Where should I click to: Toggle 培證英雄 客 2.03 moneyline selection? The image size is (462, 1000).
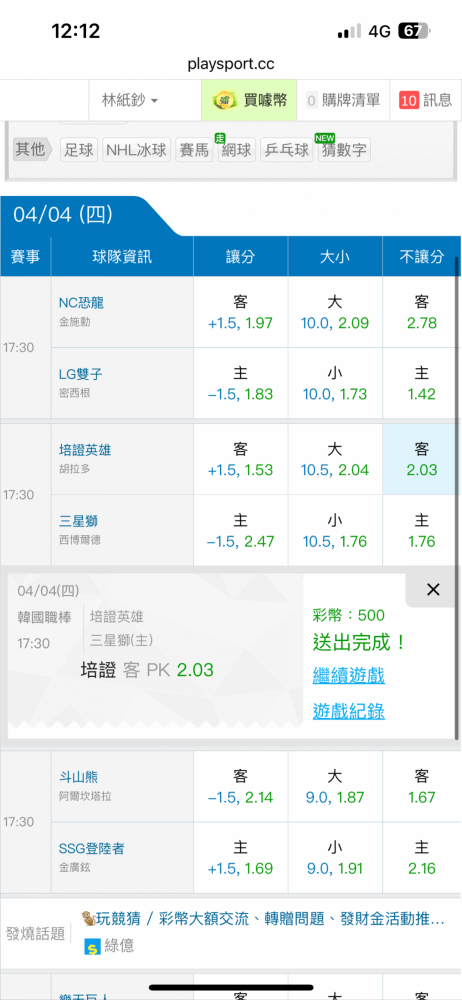tap(421, 459)
